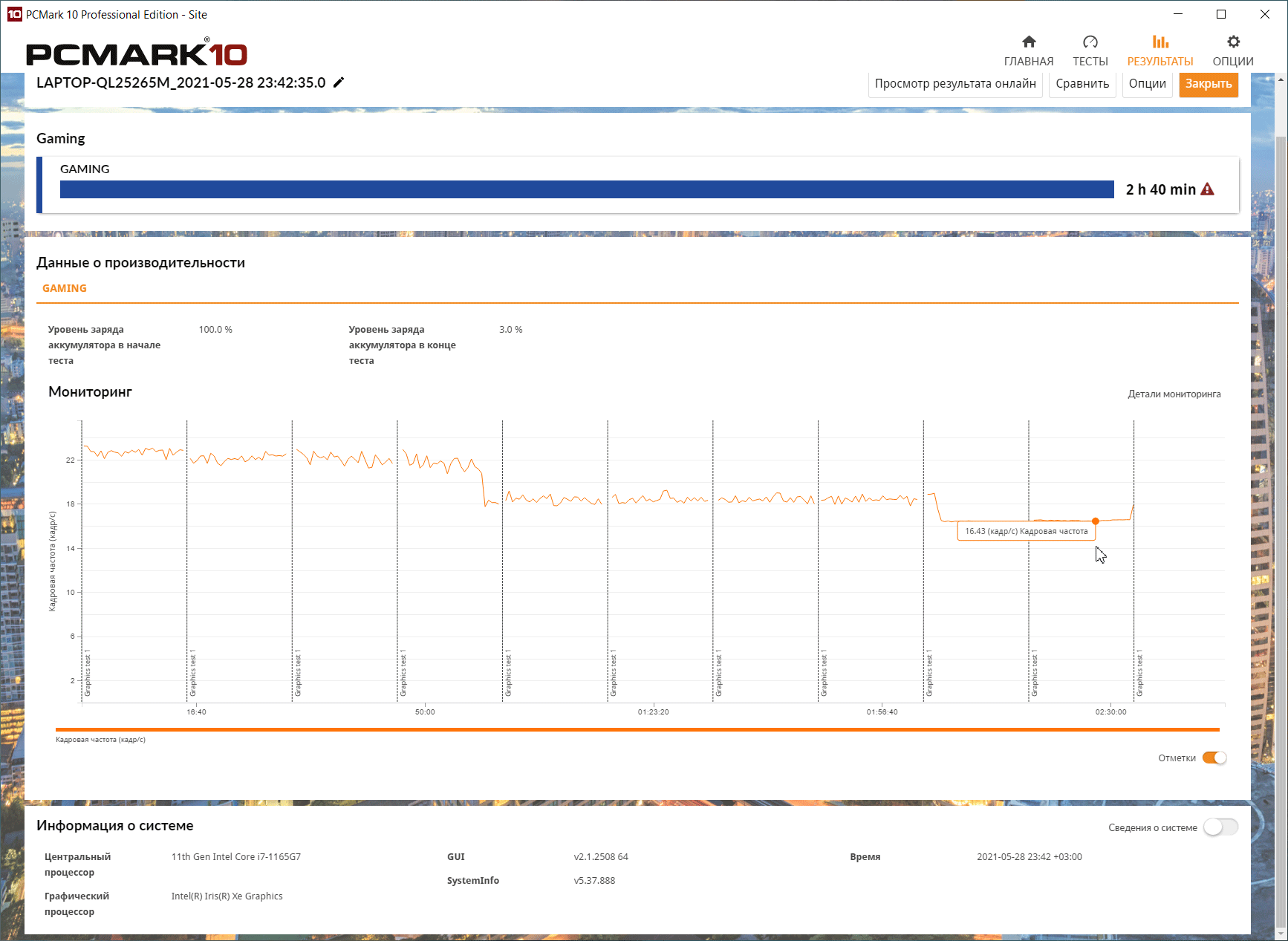1288x941 pixels.
Task: Click the PCMark 10 title bar app icon
Action: [14, 14]
